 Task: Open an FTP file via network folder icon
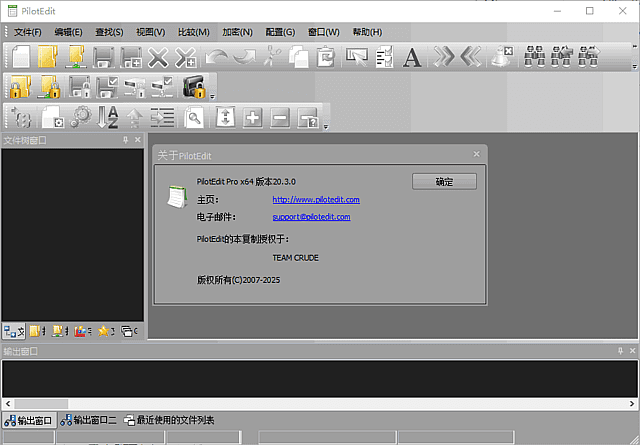(x=76, y=56)
